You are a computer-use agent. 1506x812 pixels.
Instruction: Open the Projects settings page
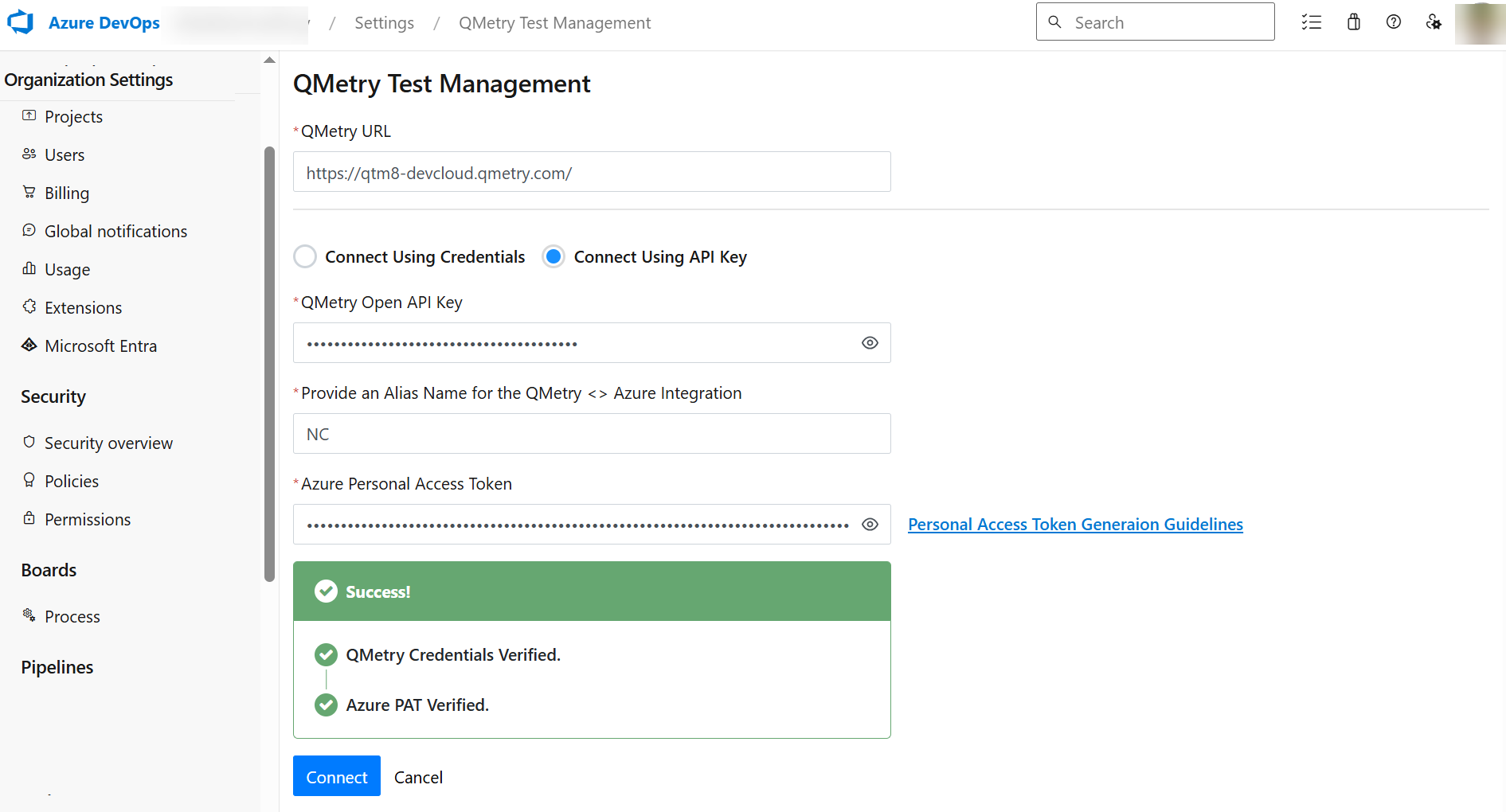point(72,116)
